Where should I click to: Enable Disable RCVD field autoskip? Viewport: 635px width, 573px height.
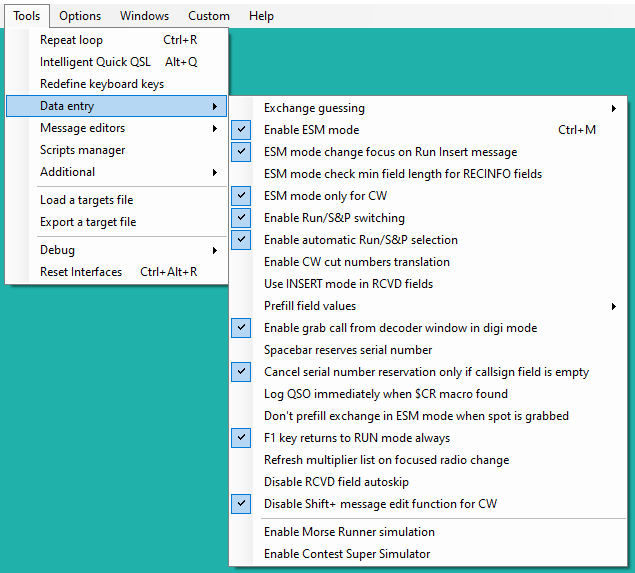[x=428, y=482]
